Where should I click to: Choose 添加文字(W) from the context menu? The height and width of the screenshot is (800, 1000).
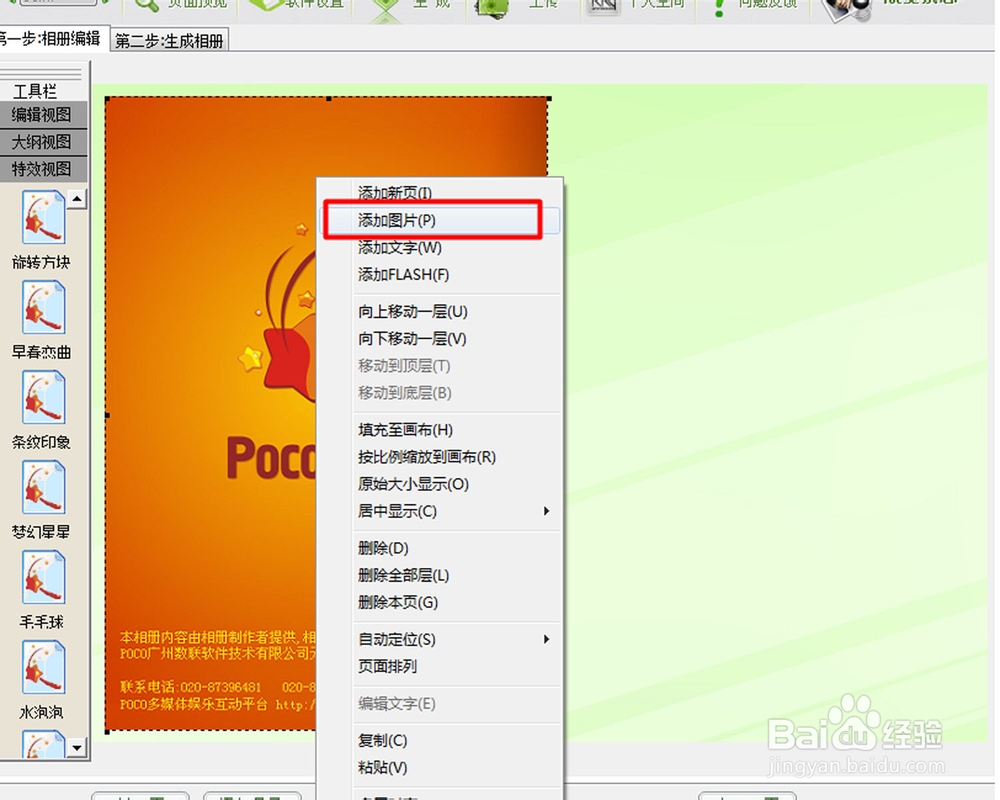click(440, 247)
